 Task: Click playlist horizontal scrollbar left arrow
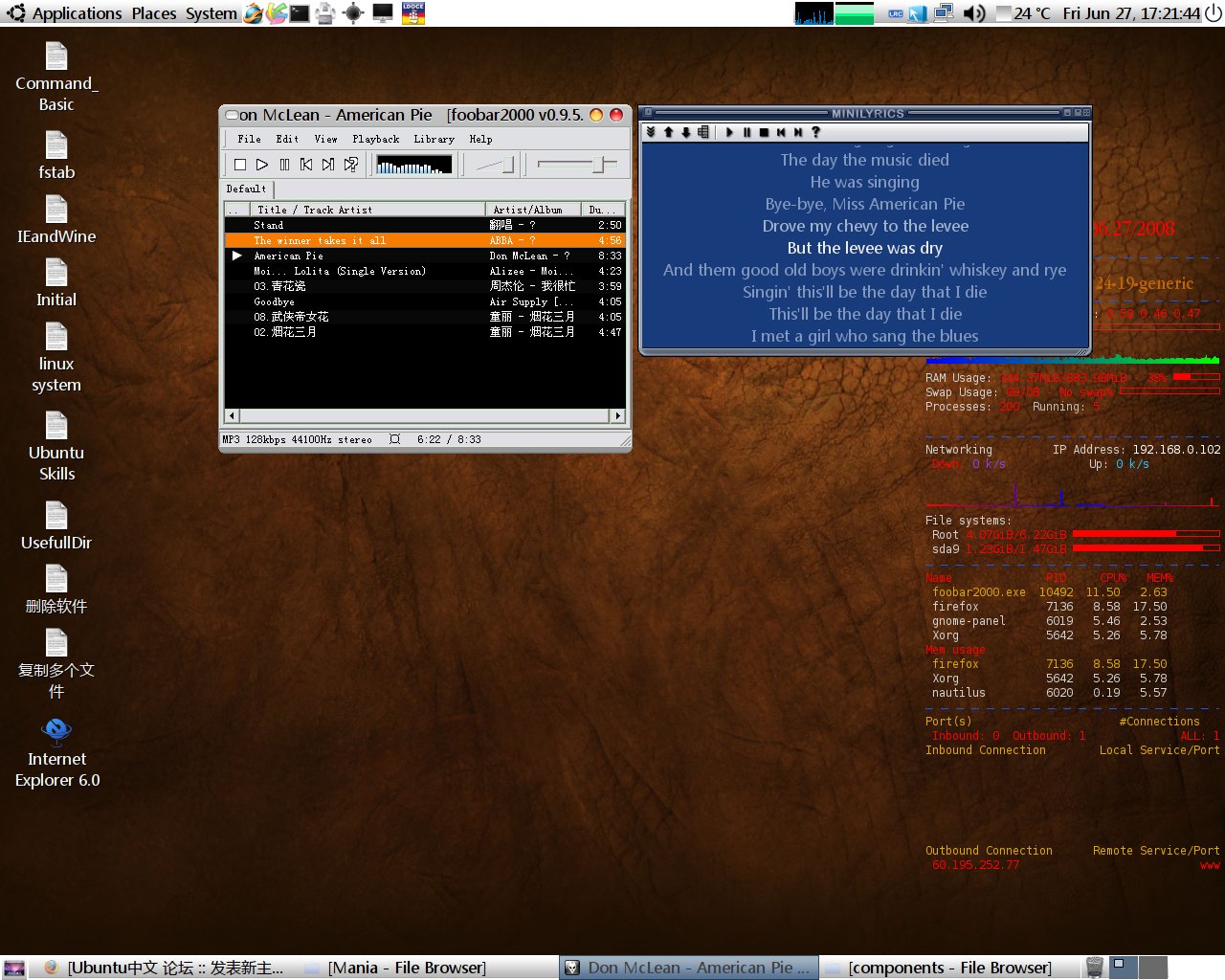pyautogui.click(x=232, y=415)
